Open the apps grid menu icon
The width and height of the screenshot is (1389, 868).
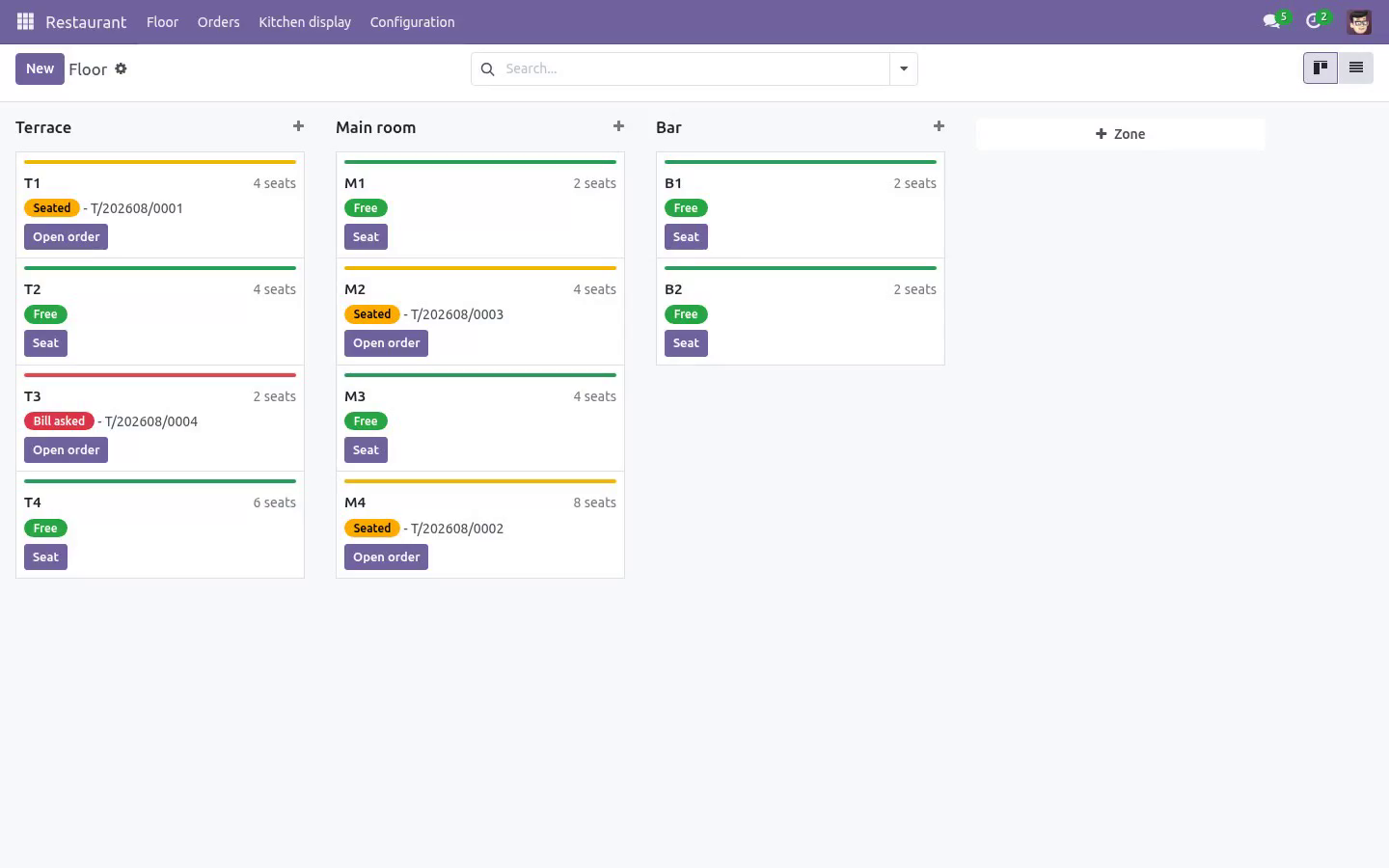[x=25, y=21]
